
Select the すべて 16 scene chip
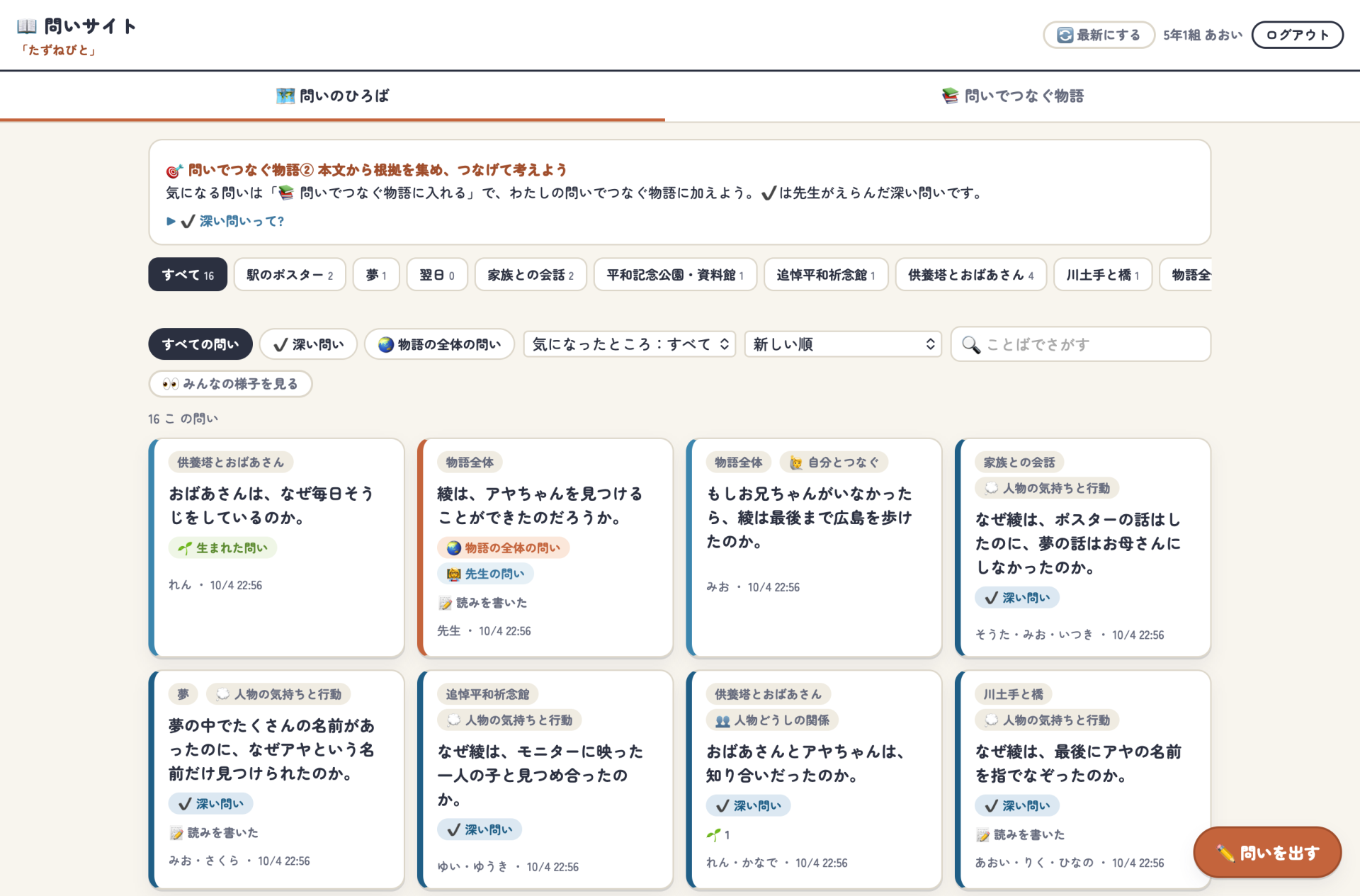[188, 275]
